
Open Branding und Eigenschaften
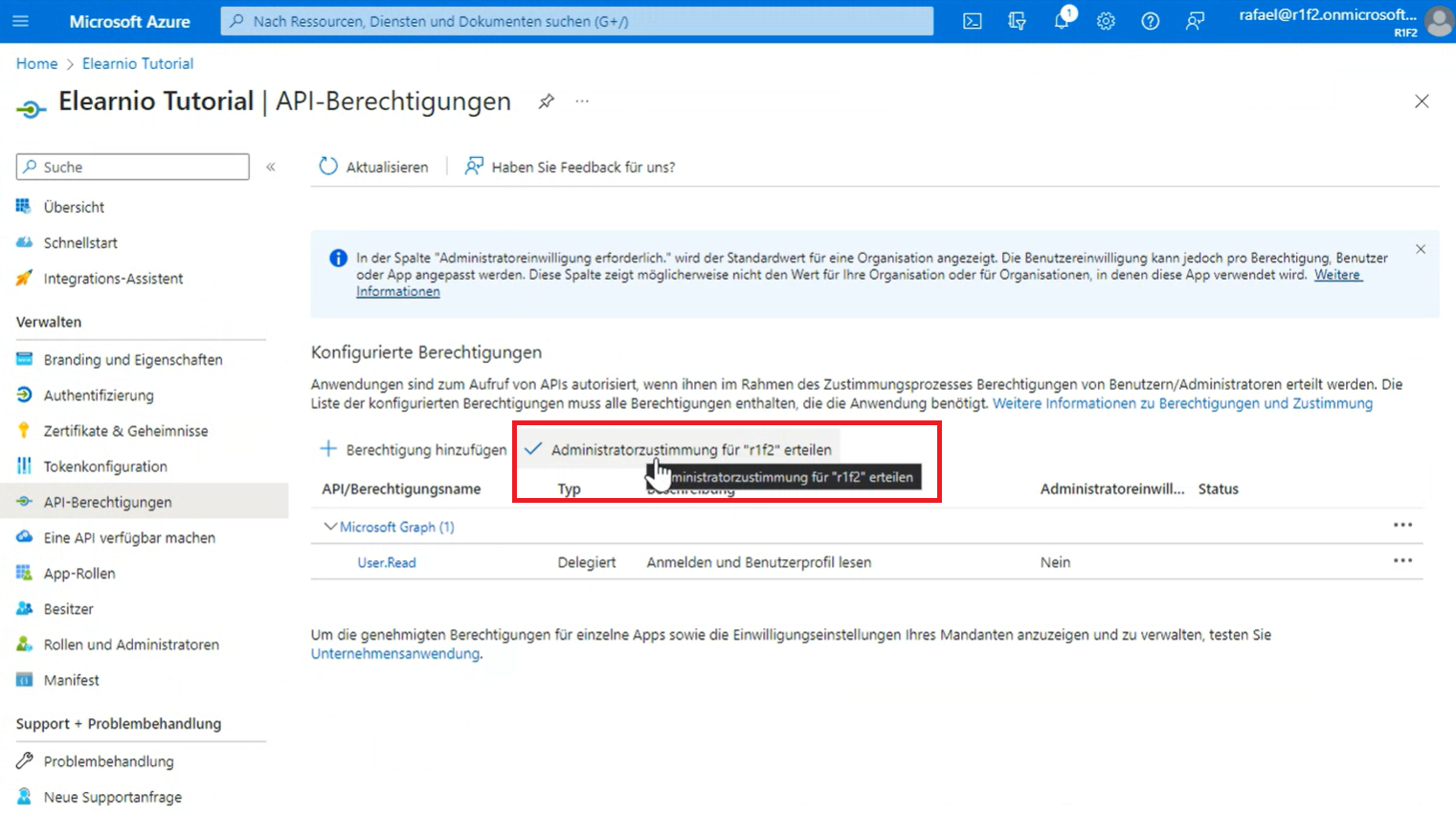133,360
